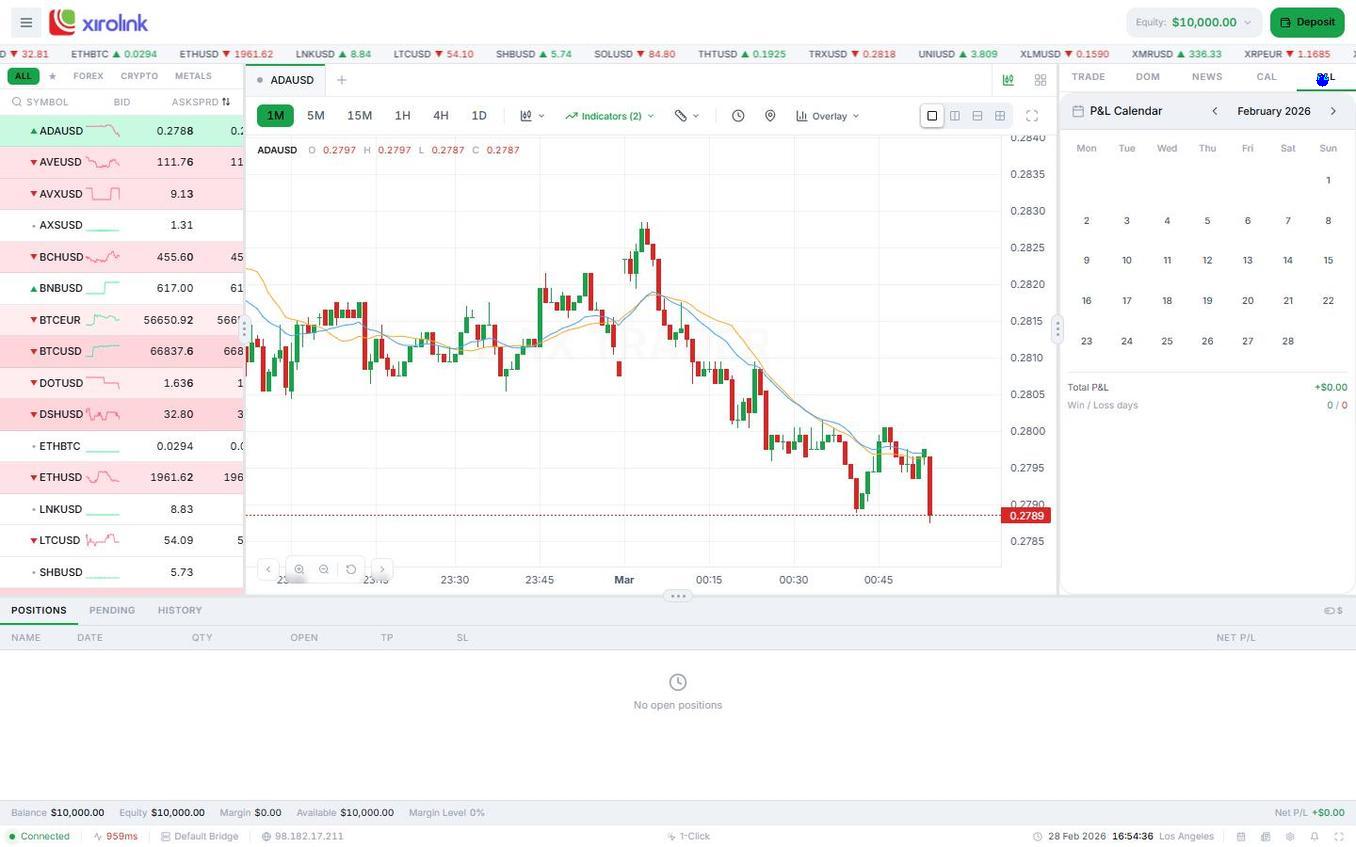The width and height of the screenshot is (1356, 847).
Task: Open the calendar icon in status bar
Action: [x=1241, y=837]
